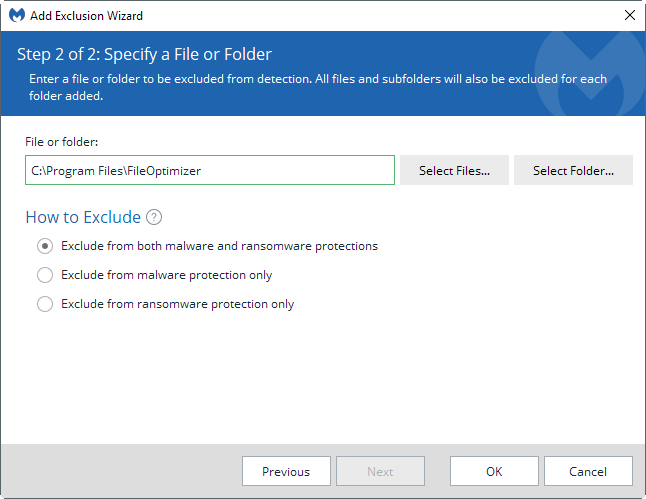Cancel the exclusion wizard
This screenshot has width=646, height=499.
[588, 471]
